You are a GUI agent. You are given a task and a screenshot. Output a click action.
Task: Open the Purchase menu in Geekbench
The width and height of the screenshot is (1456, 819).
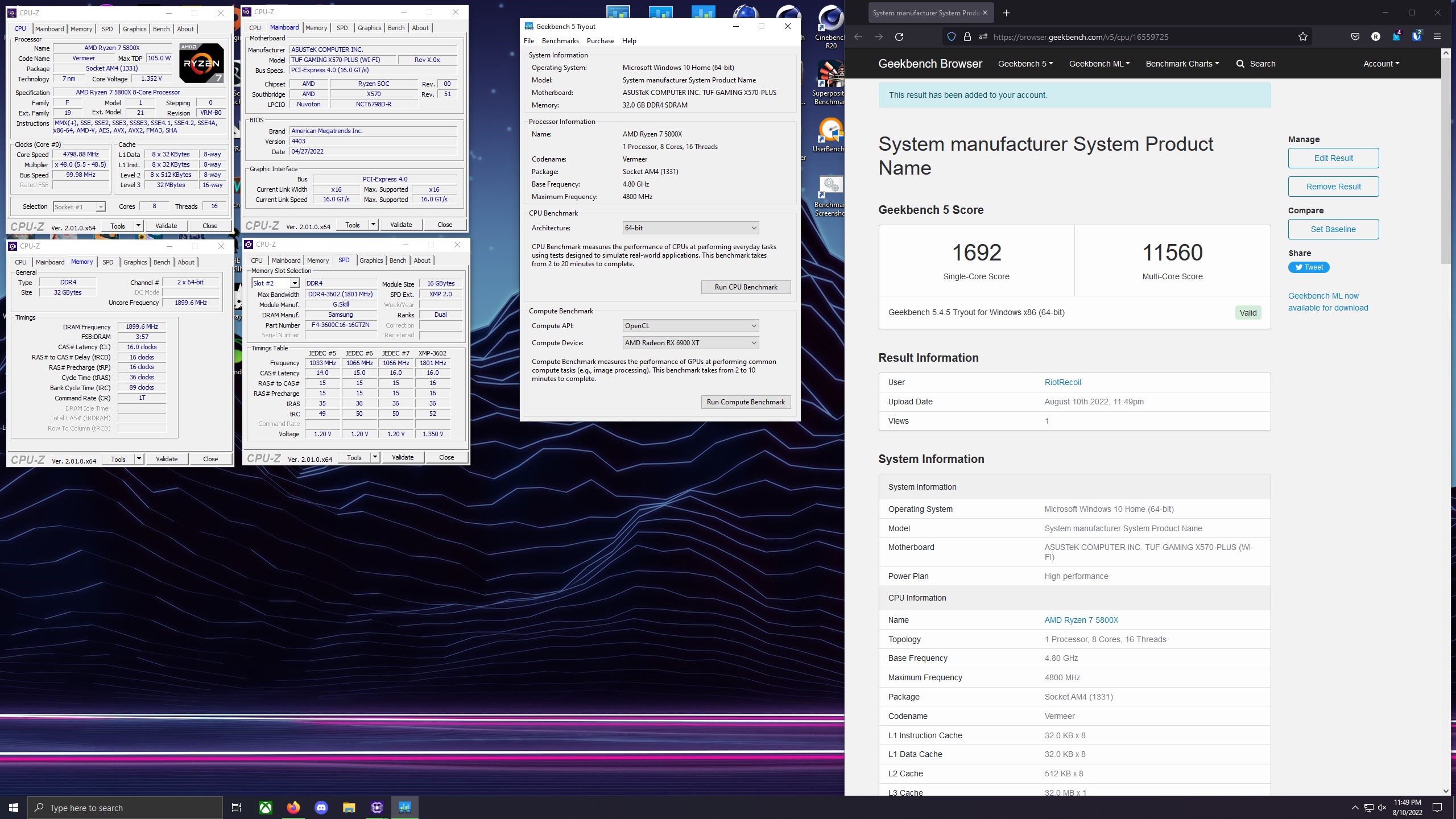(601, 41)
